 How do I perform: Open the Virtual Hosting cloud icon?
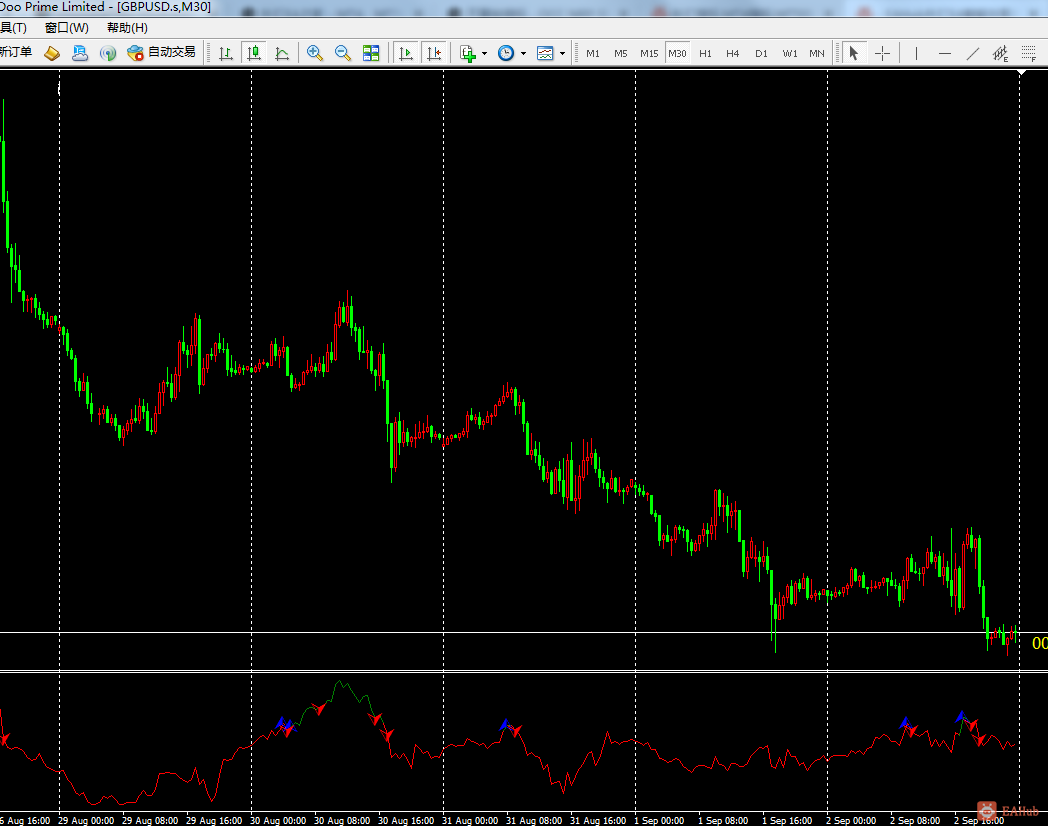pos(80,53)
